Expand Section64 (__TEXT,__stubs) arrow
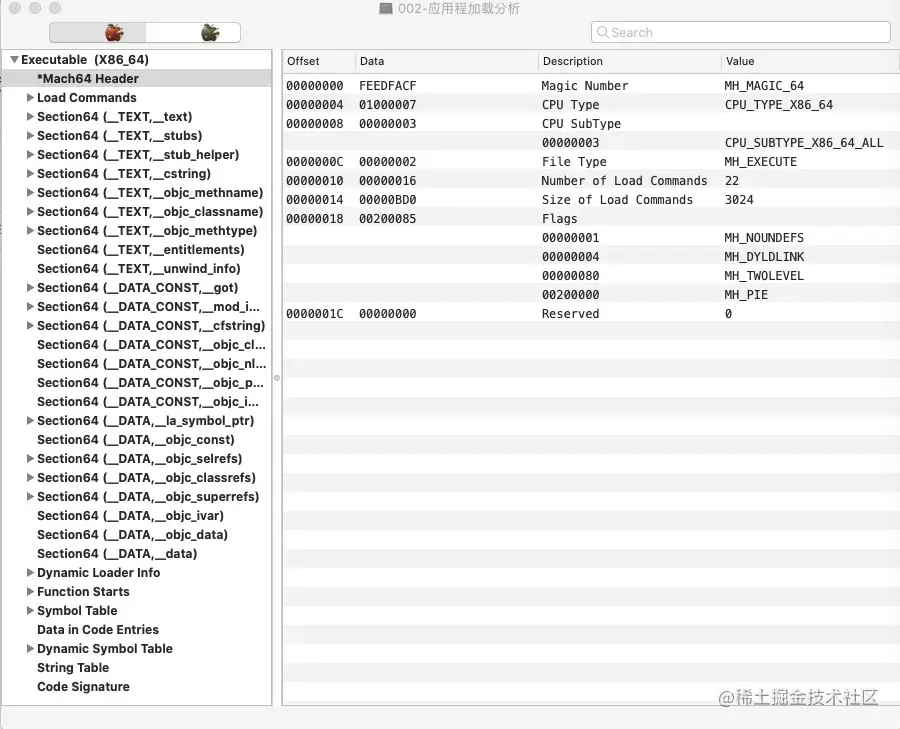This screenshot has width=900, height=729. [x=30, y=135]
